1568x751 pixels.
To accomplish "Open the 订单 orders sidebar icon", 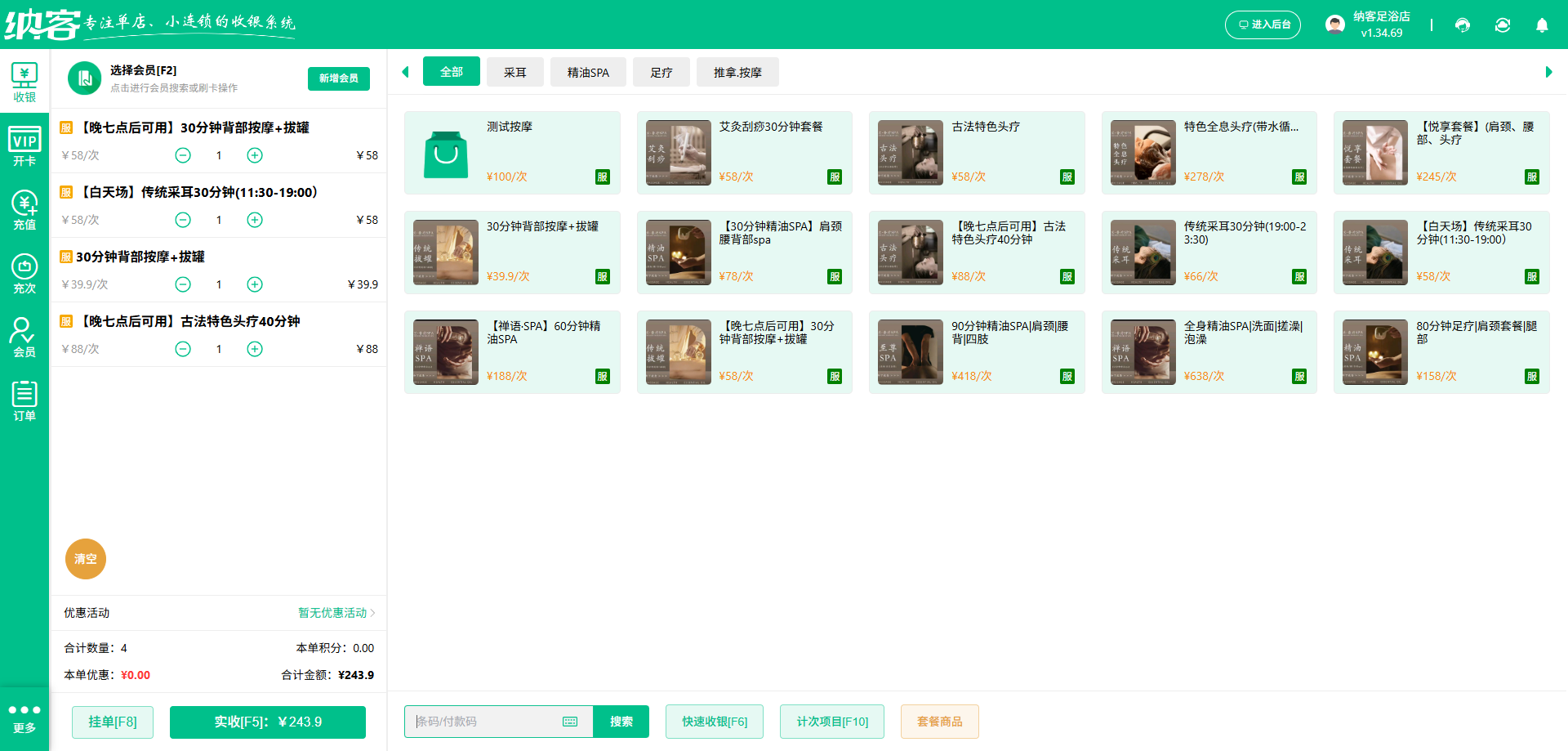I will click(x=24, y=400).
